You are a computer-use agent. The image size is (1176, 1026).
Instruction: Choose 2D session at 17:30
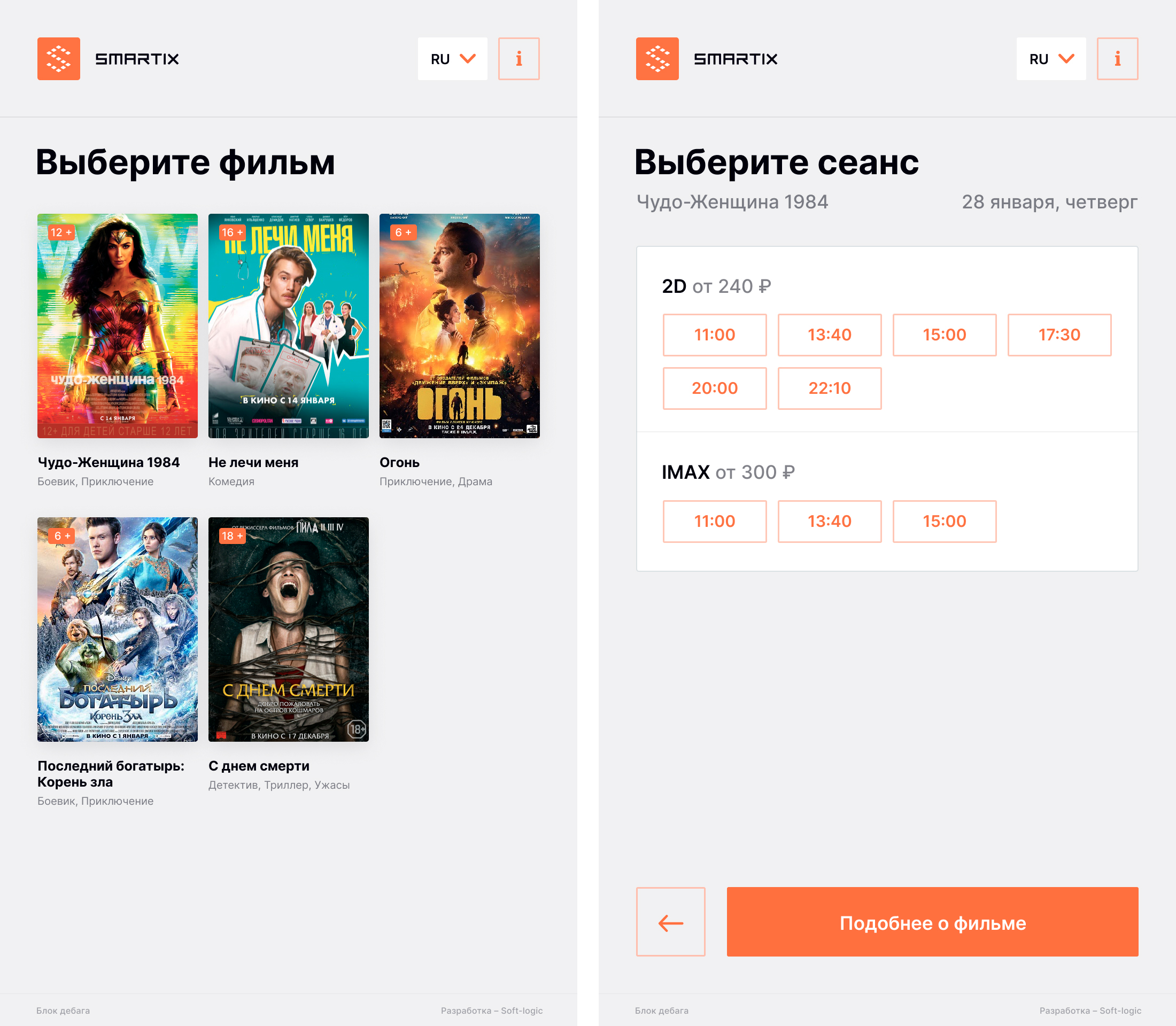(1059, 335)
